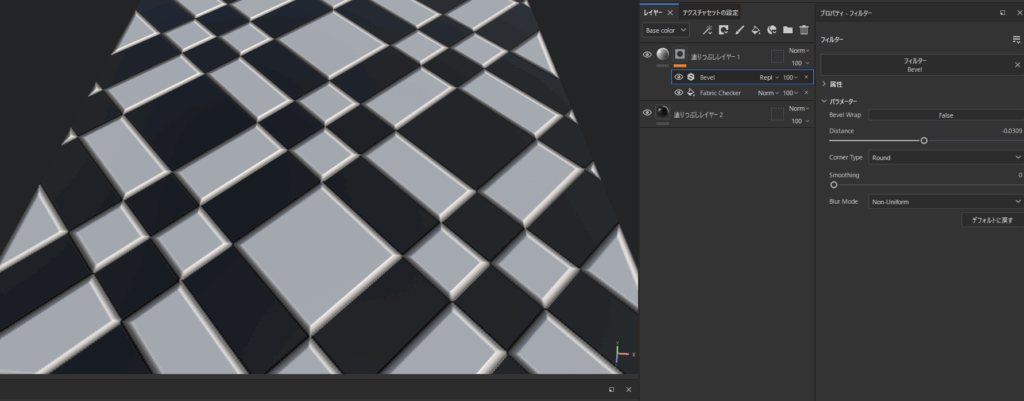Image resolution: width=1024 pixels, height=401 pixels.
Task: Toggle the Bevel Wrap False button
Action: pyautogui.click(x=945, y=115)
